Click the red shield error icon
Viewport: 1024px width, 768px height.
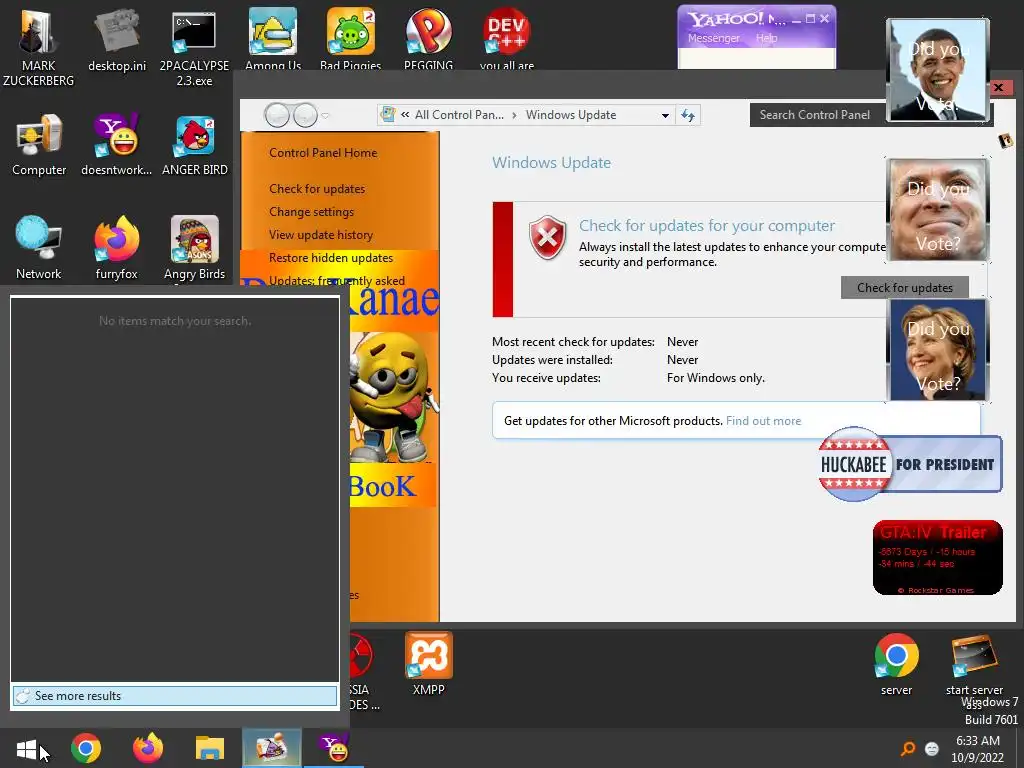(x=547, y=237)
